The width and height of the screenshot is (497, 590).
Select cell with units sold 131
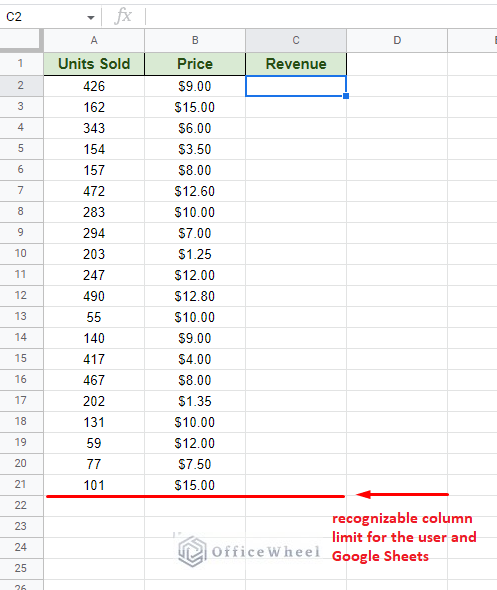[x=94, y=422]
